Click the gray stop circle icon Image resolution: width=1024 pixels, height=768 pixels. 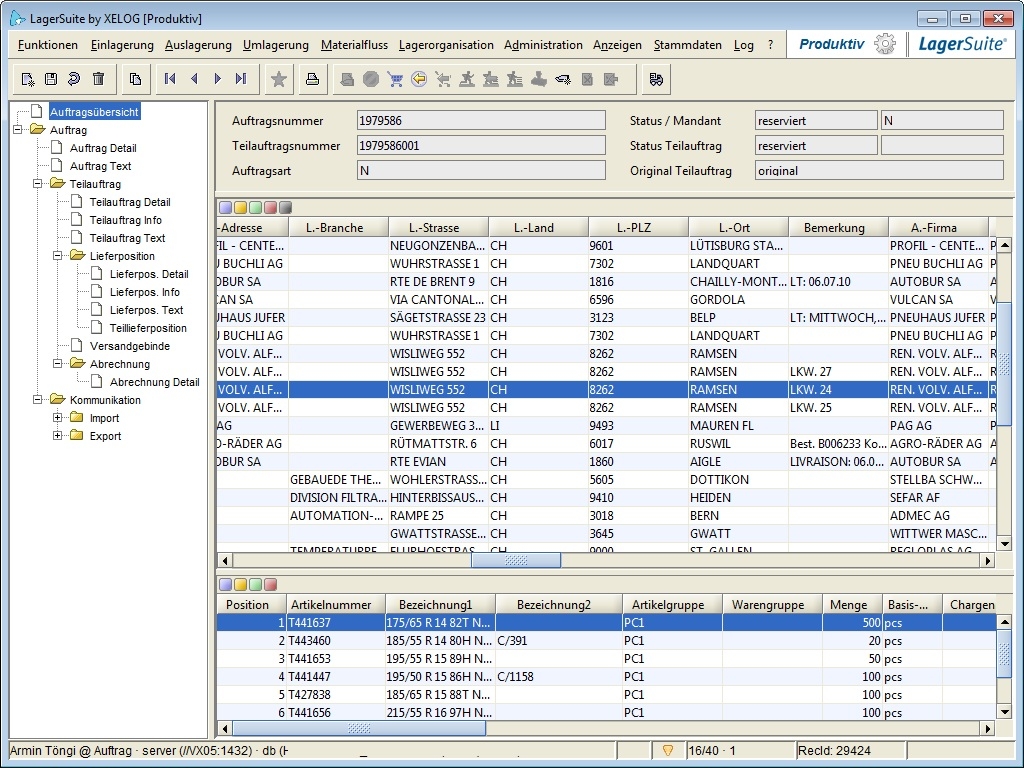tap(371, 79)
